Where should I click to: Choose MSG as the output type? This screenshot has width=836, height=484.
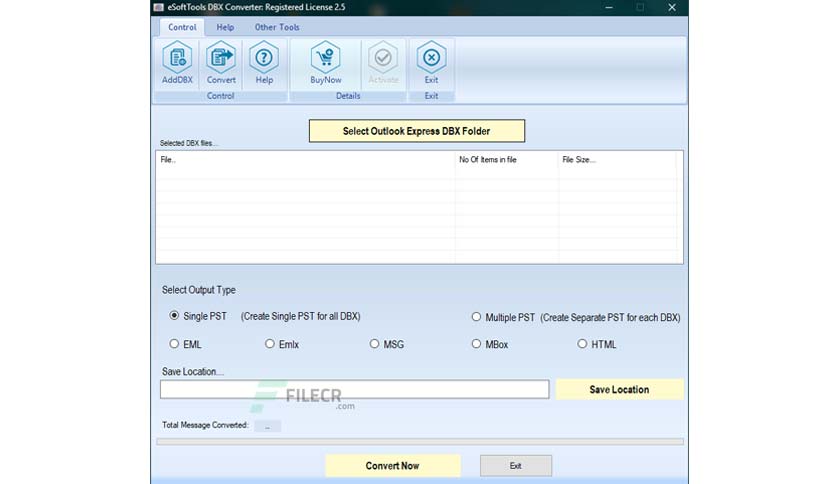(374, 344)
